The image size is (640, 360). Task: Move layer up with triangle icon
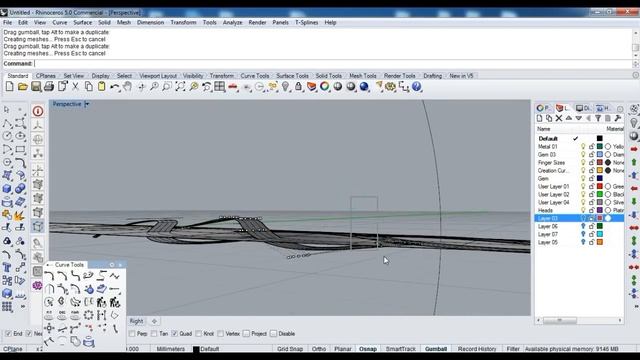569,118
